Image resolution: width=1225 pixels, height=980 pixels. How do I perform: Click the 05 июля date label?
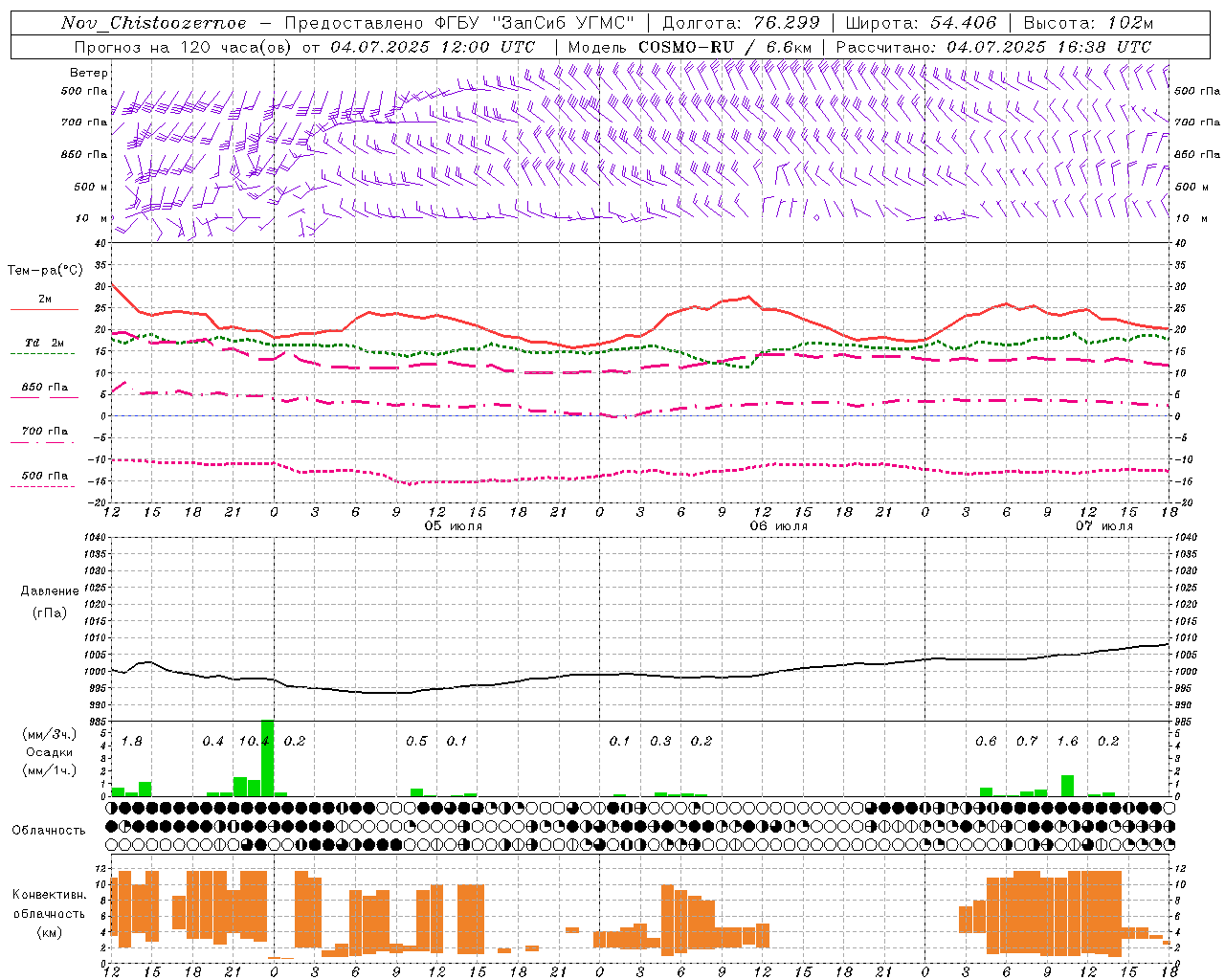coord(454,526)
